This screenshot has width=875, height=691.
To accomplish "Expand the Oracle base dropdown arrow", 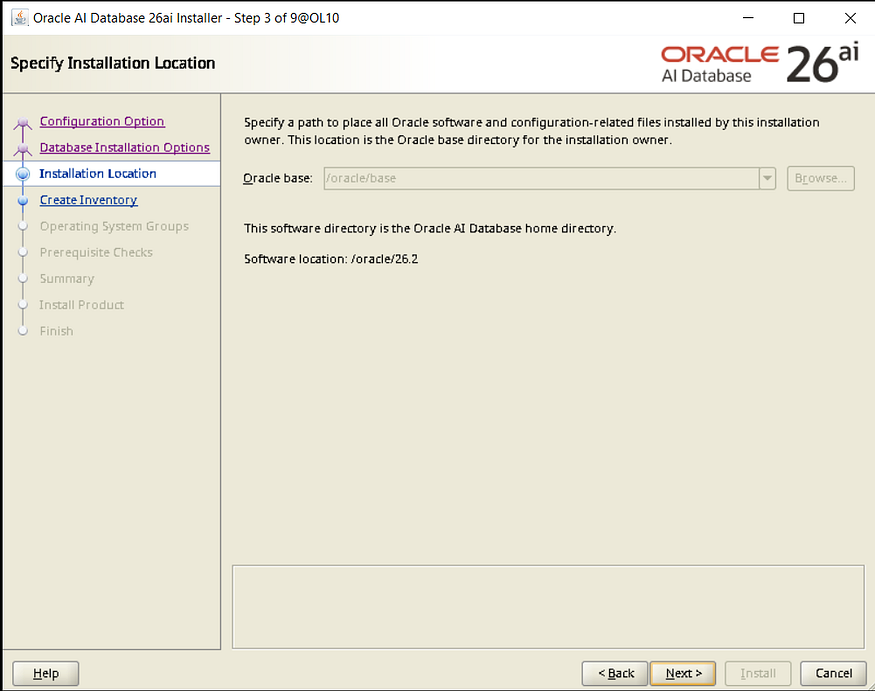I will 767,179.
